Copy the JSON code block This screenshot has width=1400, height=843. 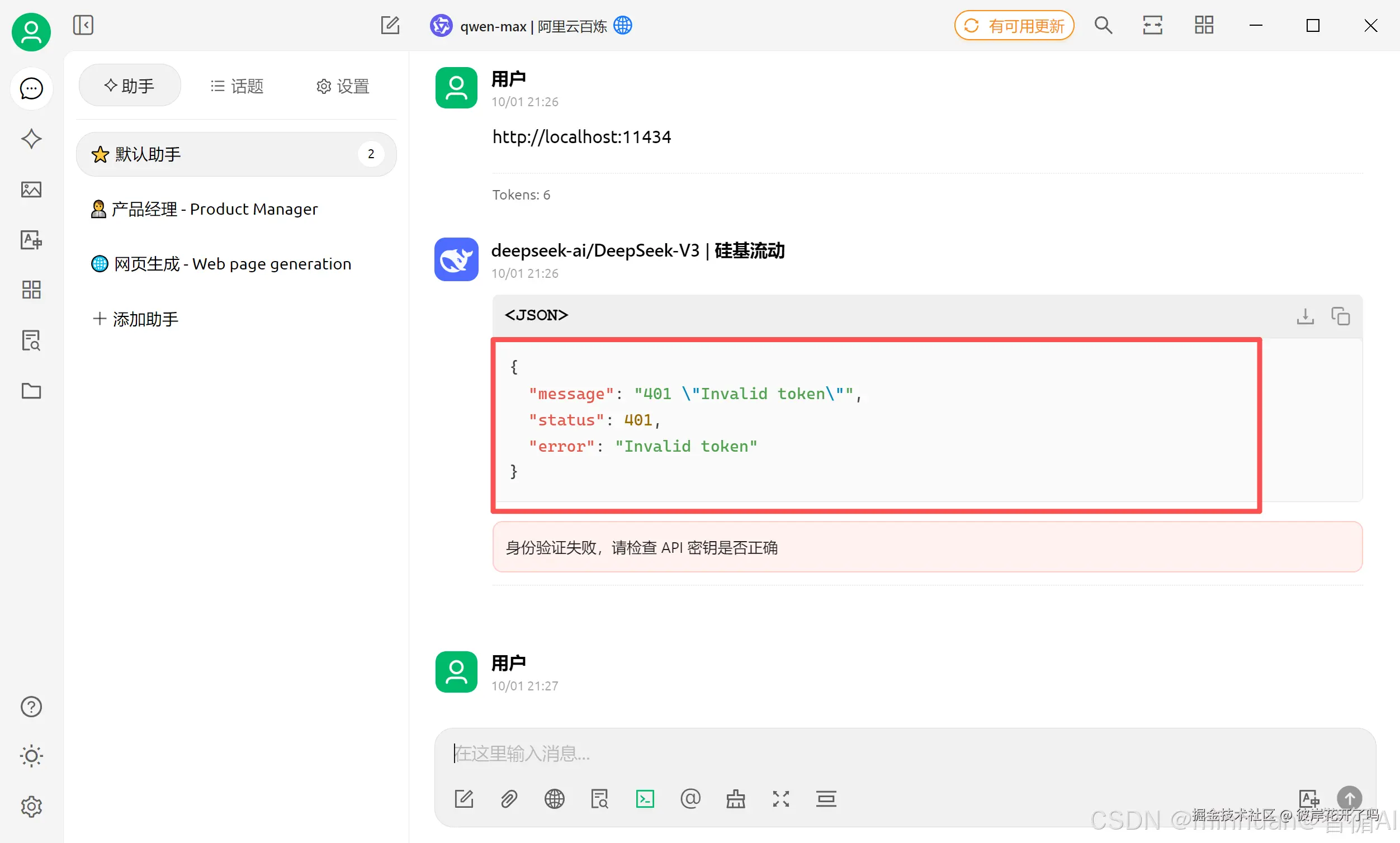(1340, 316)
